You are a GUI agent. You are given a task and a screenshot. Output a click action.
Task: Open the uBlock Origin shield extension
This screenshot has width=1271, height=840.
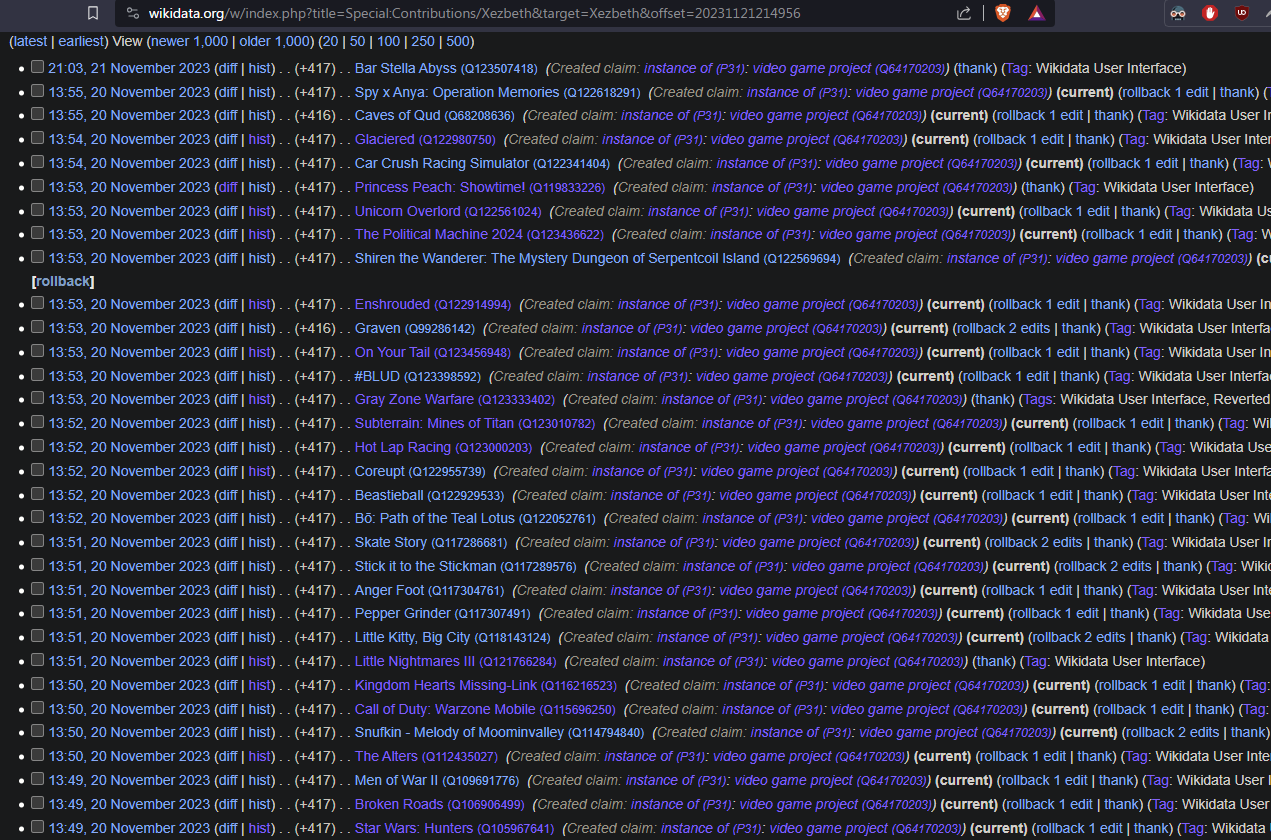pos(1241,13)
